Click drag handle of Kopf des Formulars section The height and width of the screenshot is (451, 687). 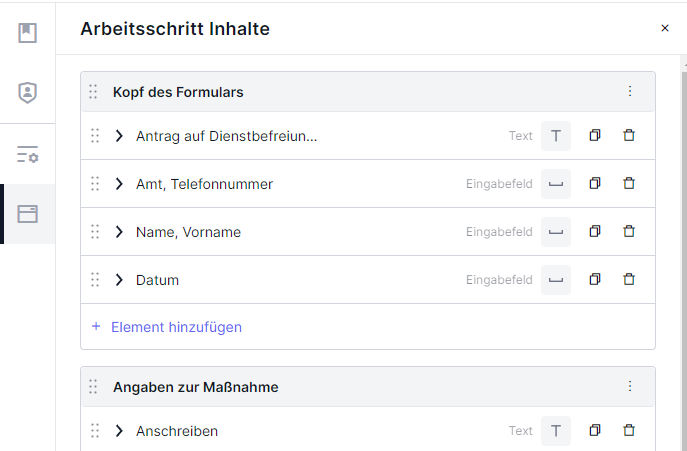tap(93, 92)
